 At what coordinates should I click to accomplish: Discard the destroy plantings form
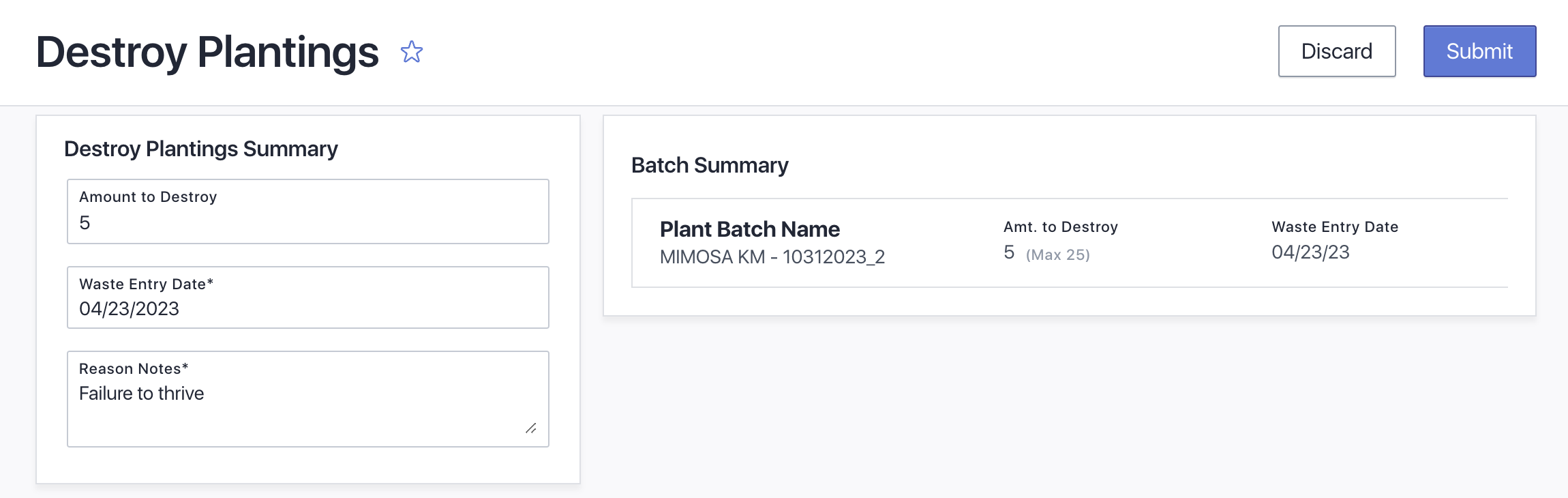[x=1337, y=51]
